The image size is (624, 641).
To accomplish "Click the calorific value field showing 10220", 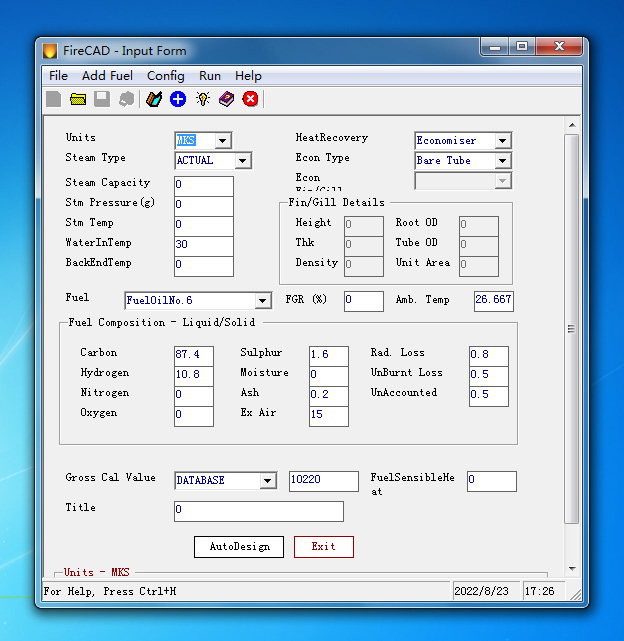I will point(323,481).
